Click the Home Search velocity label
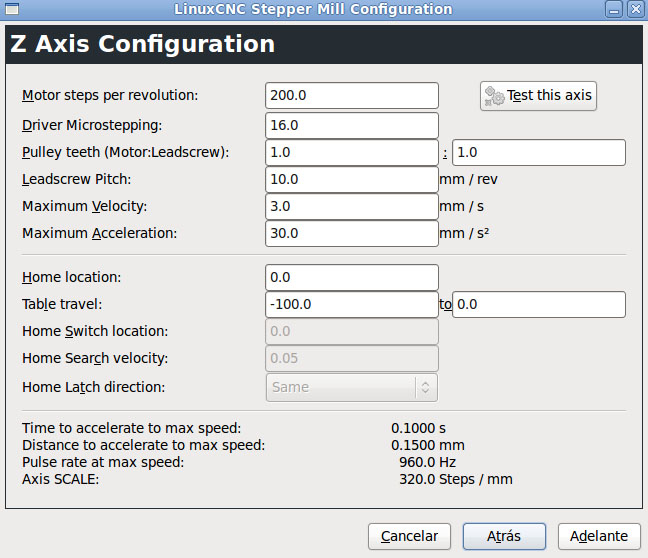Image resolution: width=648 pixels, height=558 pixels. point(95,358)
